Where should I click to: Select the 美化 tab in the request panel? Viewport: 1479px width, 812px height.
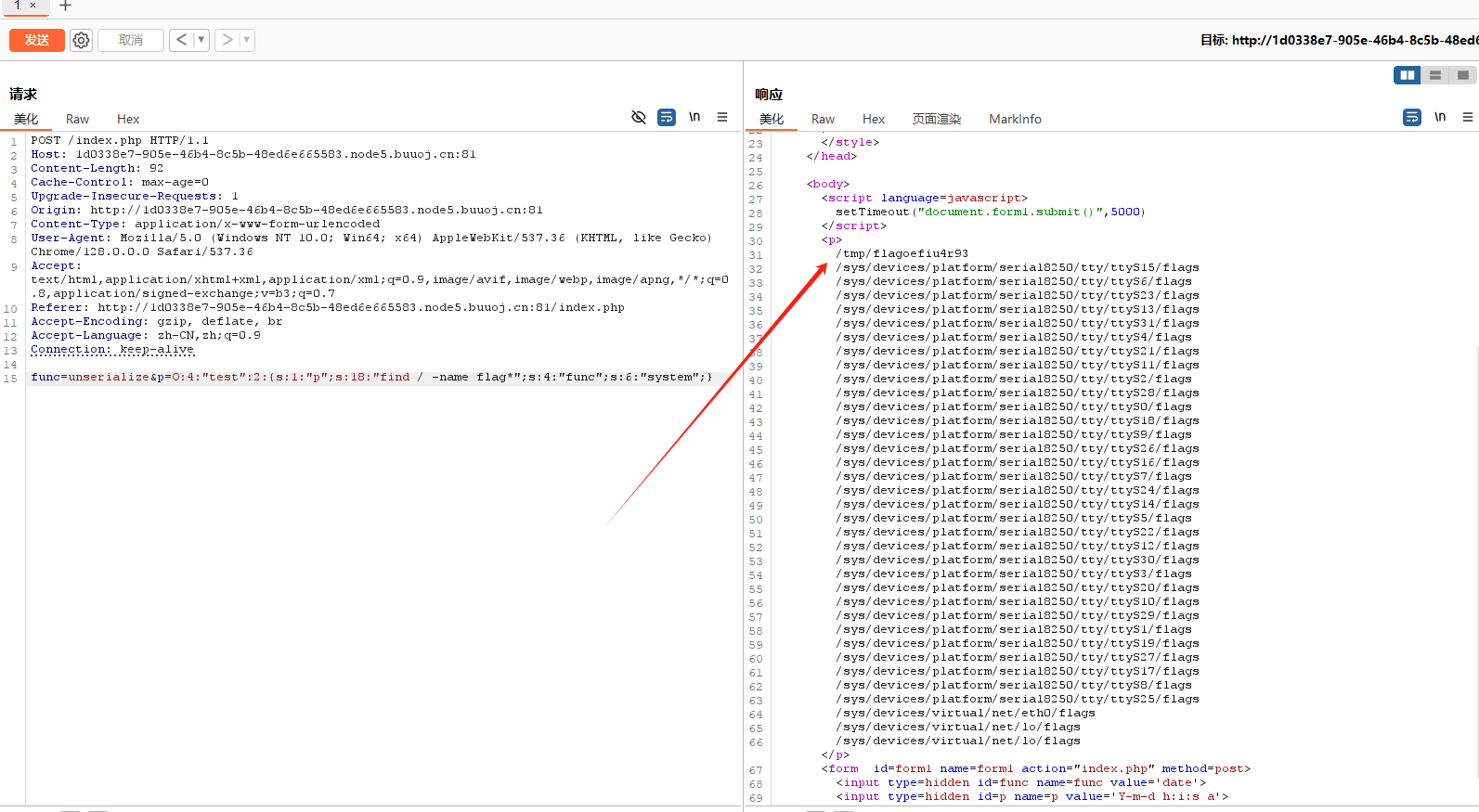click(x=26, y=119)
